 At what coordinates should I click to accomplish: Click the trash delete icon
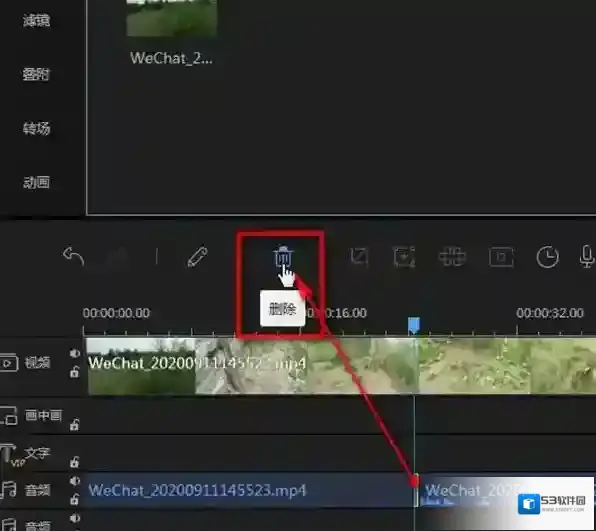[283, 257]
